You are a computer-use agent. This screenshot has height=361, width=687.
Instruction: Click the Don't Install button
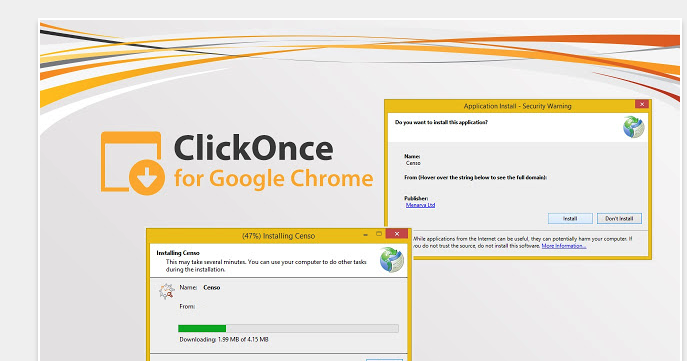pyautogui.click(x=619, y=218)
